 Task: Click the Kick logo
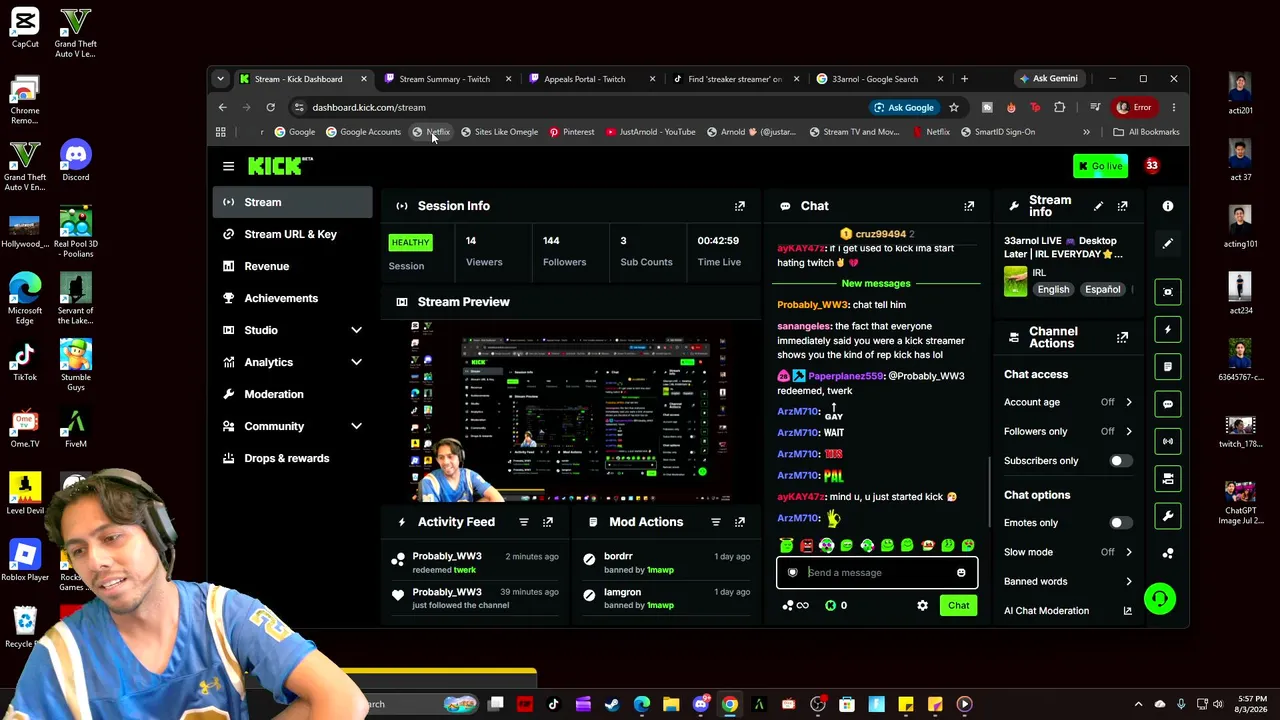(x=280, y=166)
